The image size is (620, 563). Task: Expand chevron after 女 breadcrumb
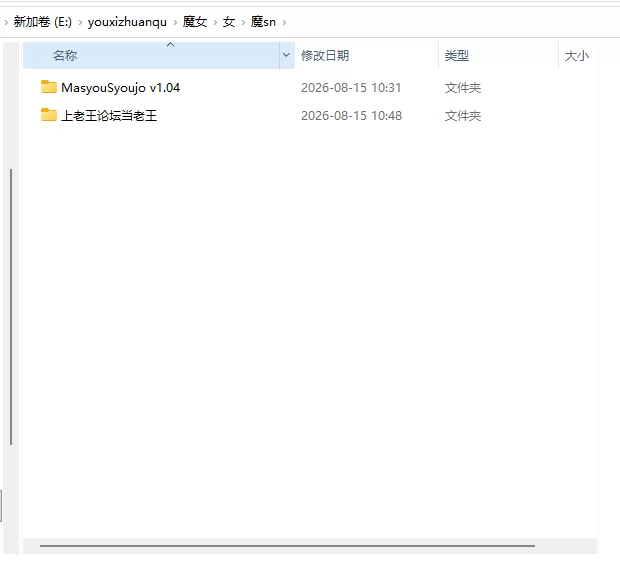coord(243,23)
